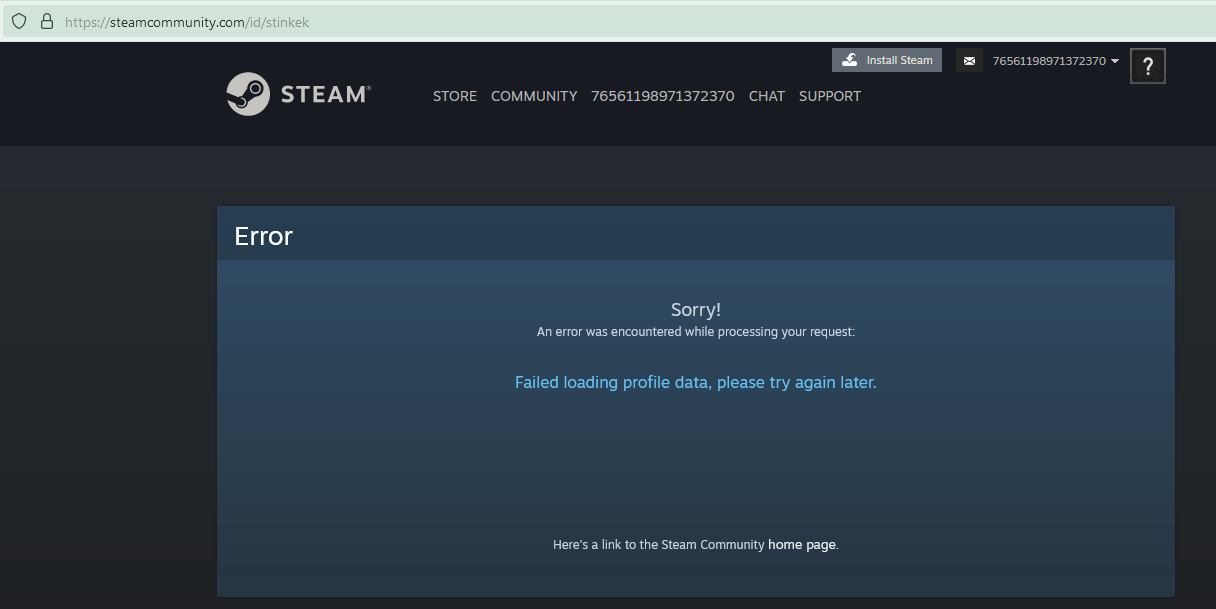Open the 76561198971372370 profile menu in the navigation bar
This screenshot has width=1216, height=609.
(x=663, y=96)
